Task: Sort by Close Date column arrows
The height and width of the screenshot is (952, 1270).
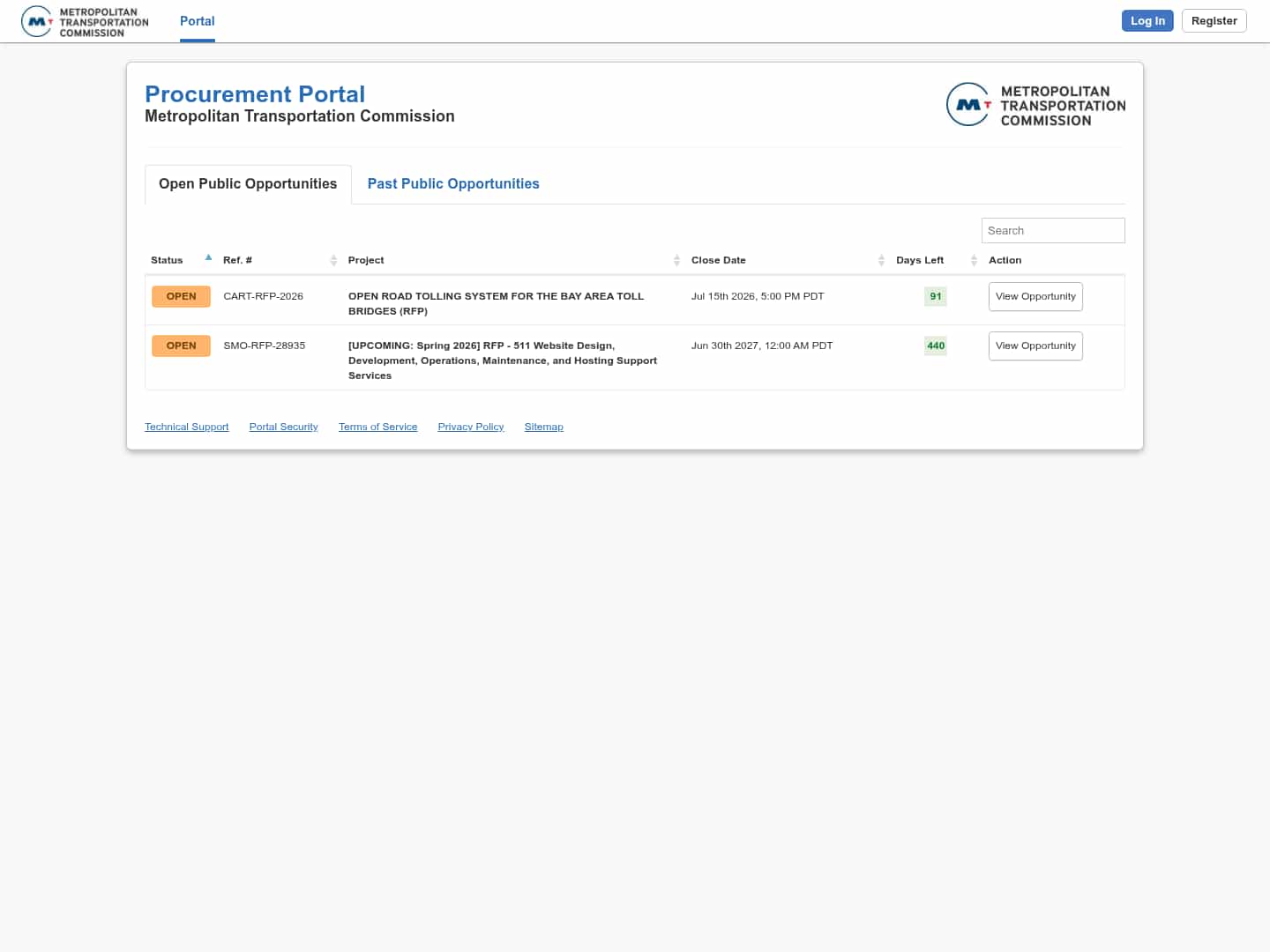Action: [x=881, y=260]
